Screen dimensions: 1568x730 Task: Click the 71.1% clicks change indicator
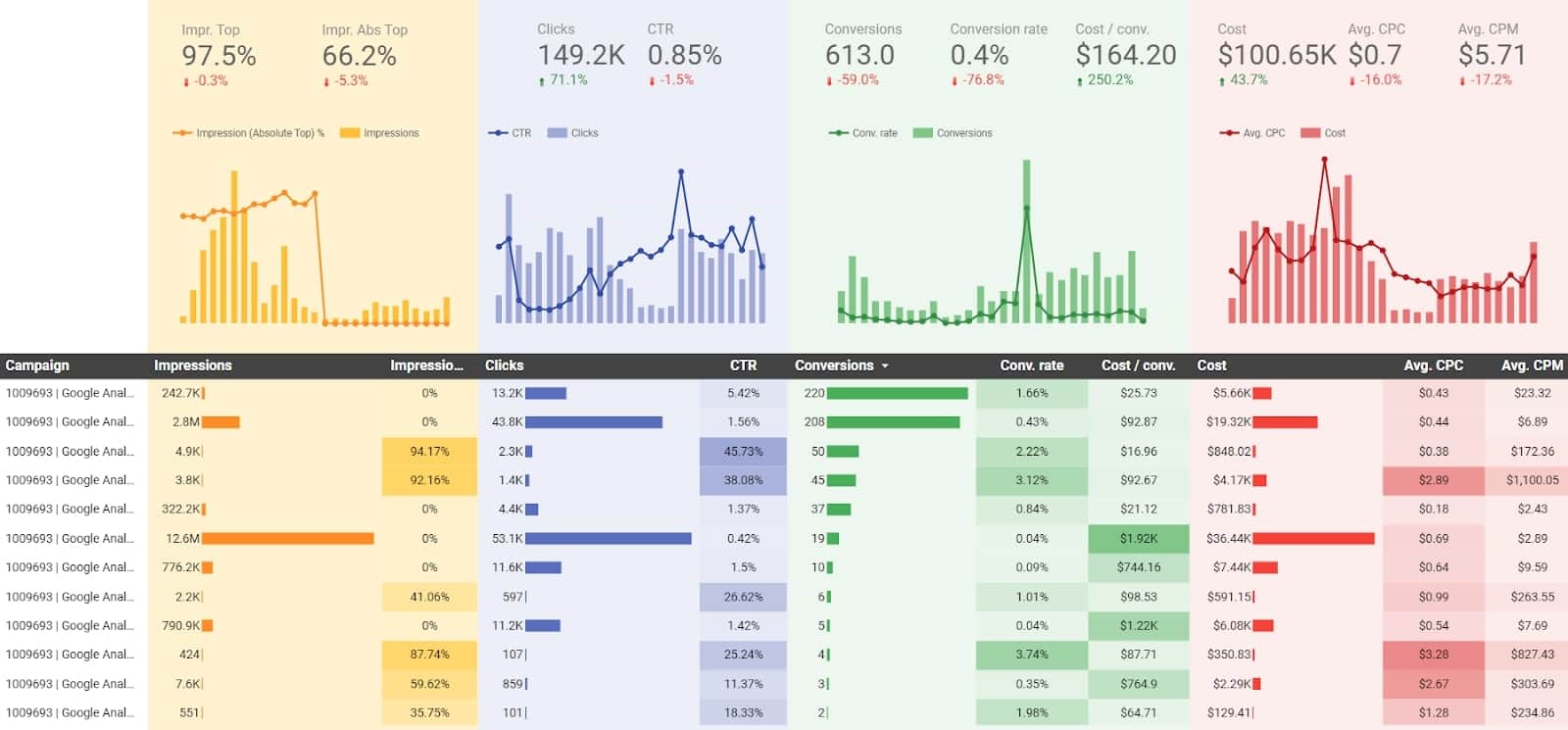coord(563,80)
